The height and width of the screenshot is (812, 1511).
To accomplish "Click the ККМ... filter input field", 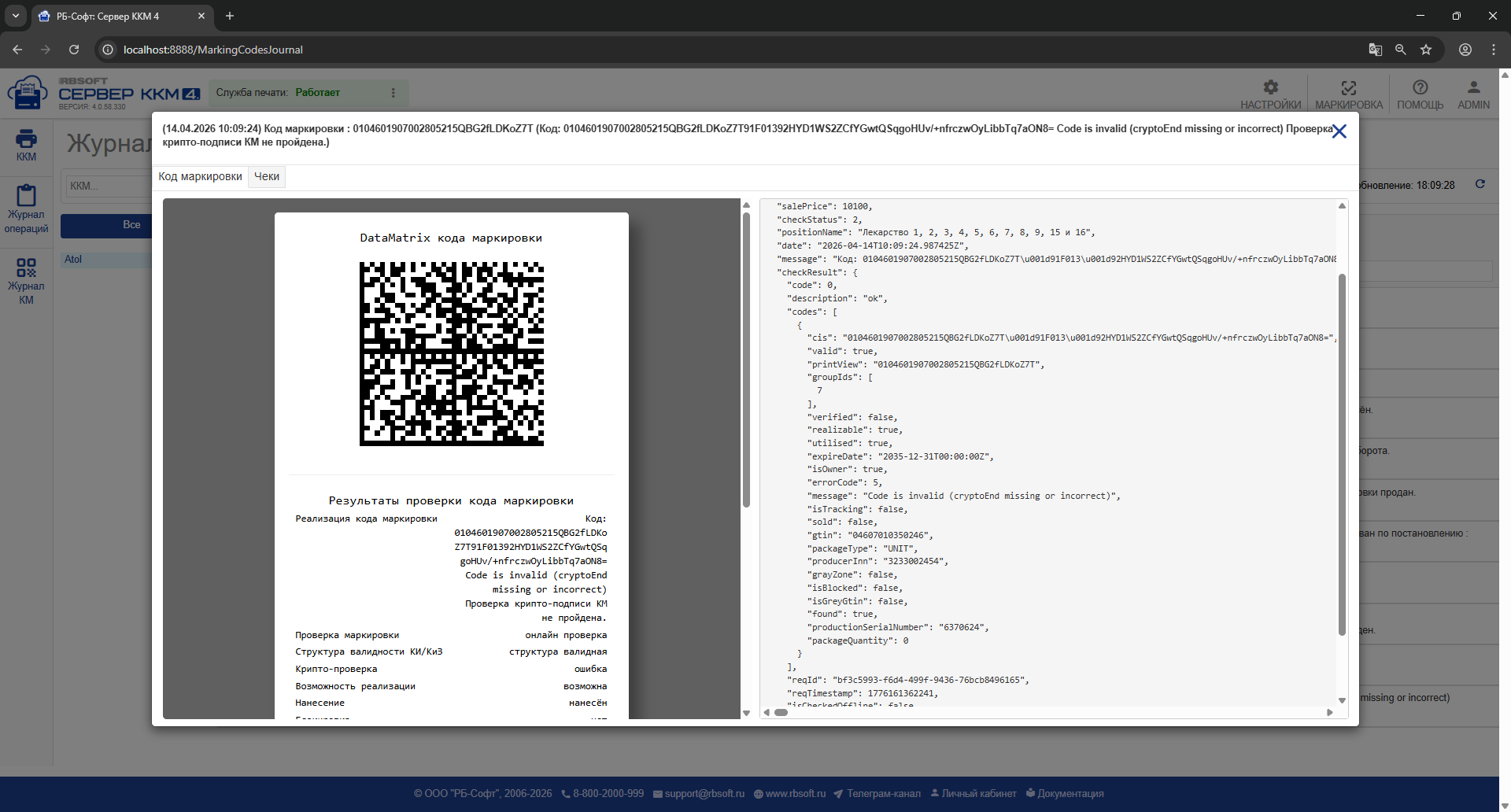I will coord(109,186).
